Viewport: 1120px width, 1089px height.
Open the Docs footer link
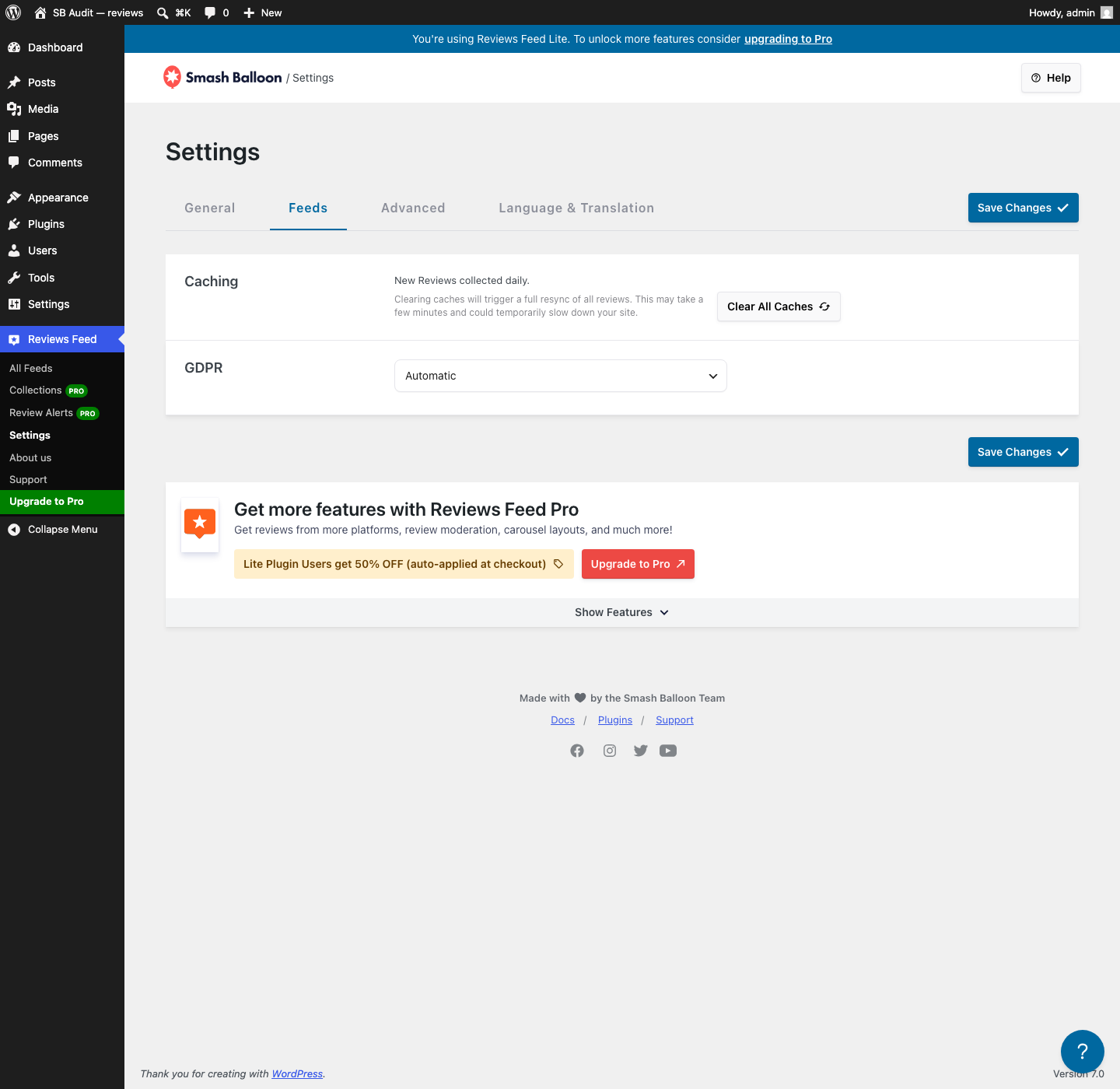(562, 720)
